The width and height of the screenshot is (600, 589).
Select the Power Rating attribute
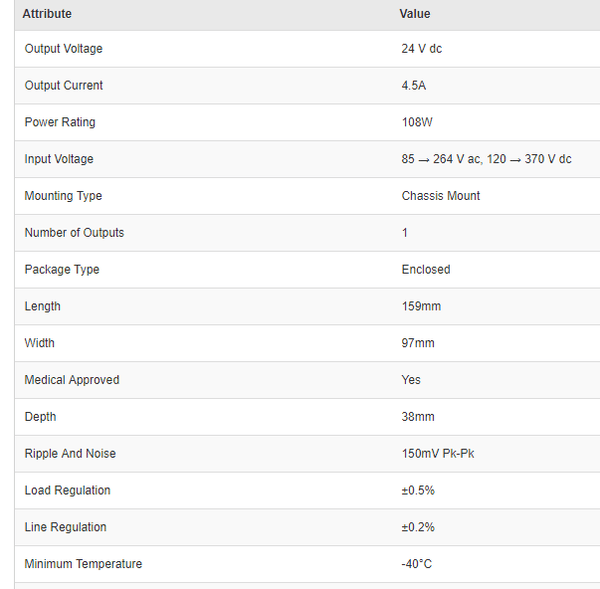click(60, 123)
